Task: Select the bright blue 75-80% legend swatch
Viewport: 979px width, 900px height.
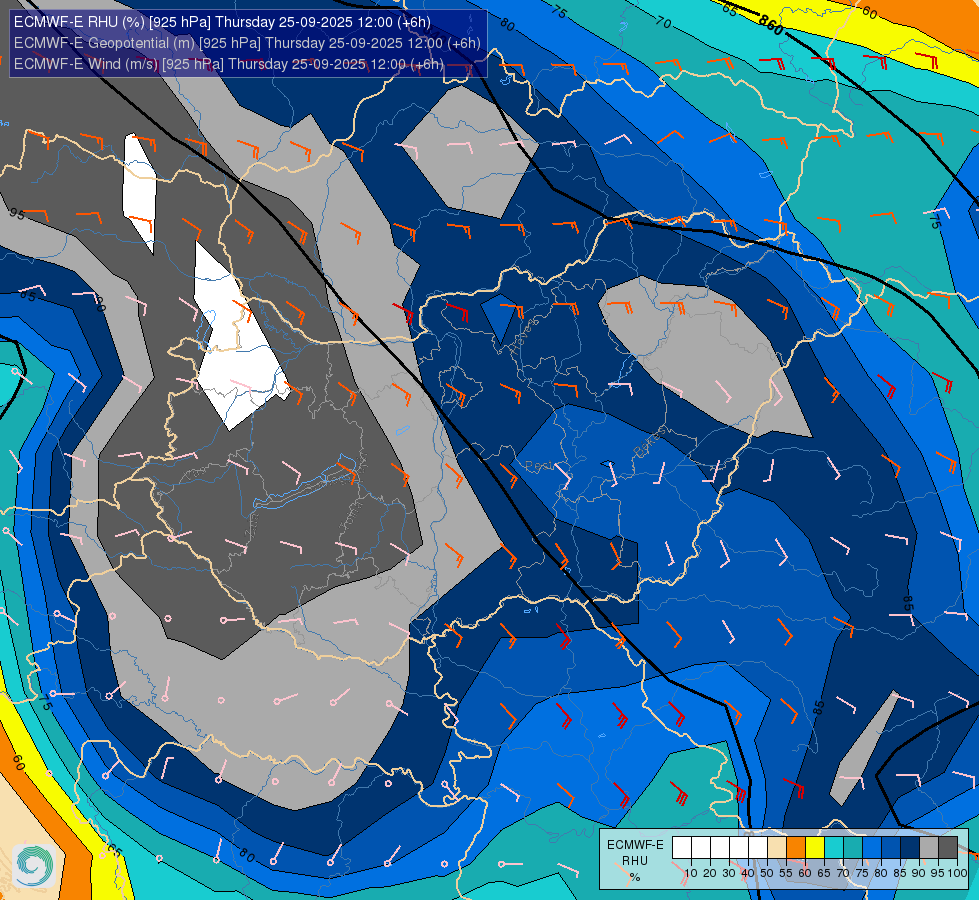Action: (x=872, y=848)
